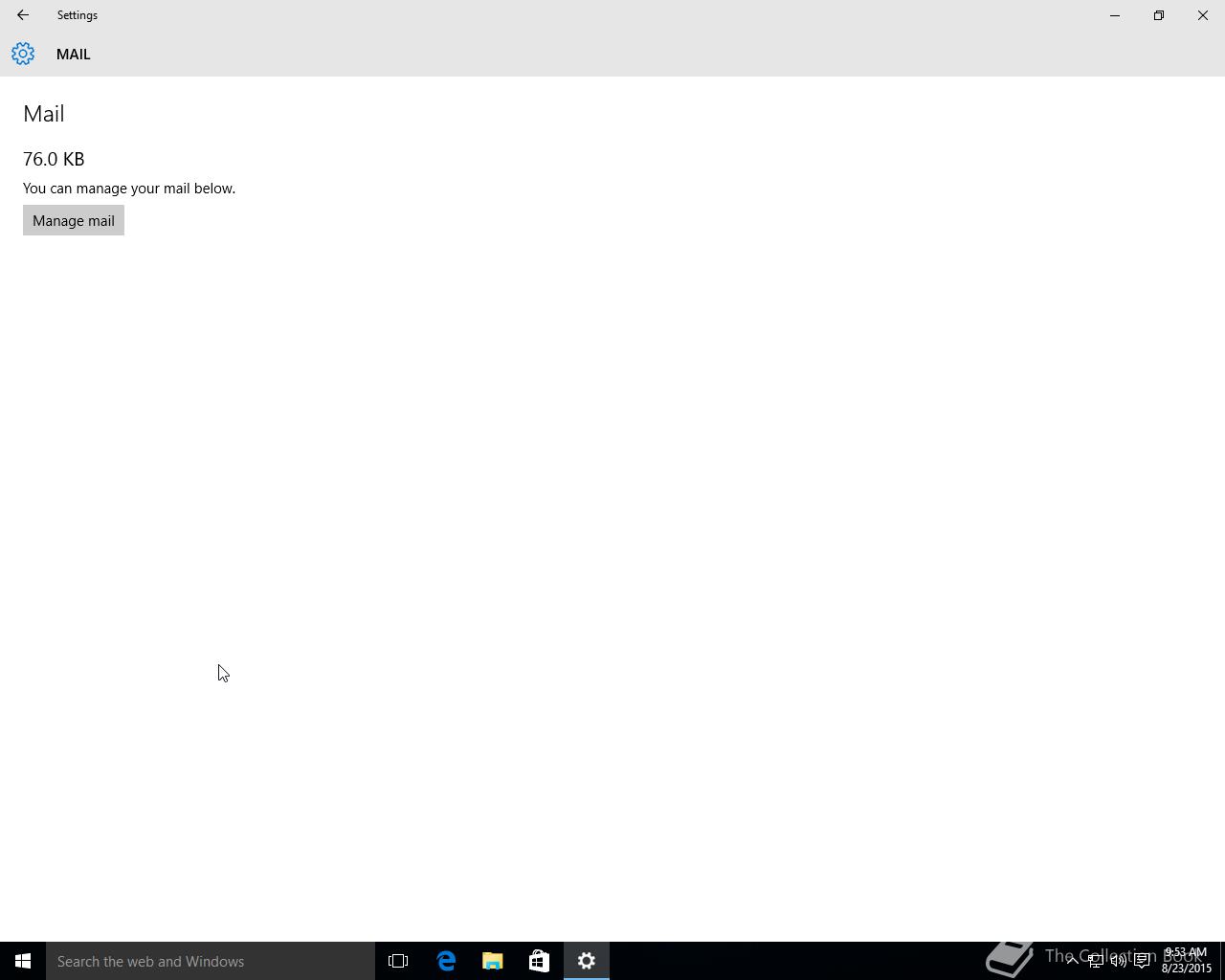
Task: Go back using the Settings back arrow
Action: tap(23, 15)
